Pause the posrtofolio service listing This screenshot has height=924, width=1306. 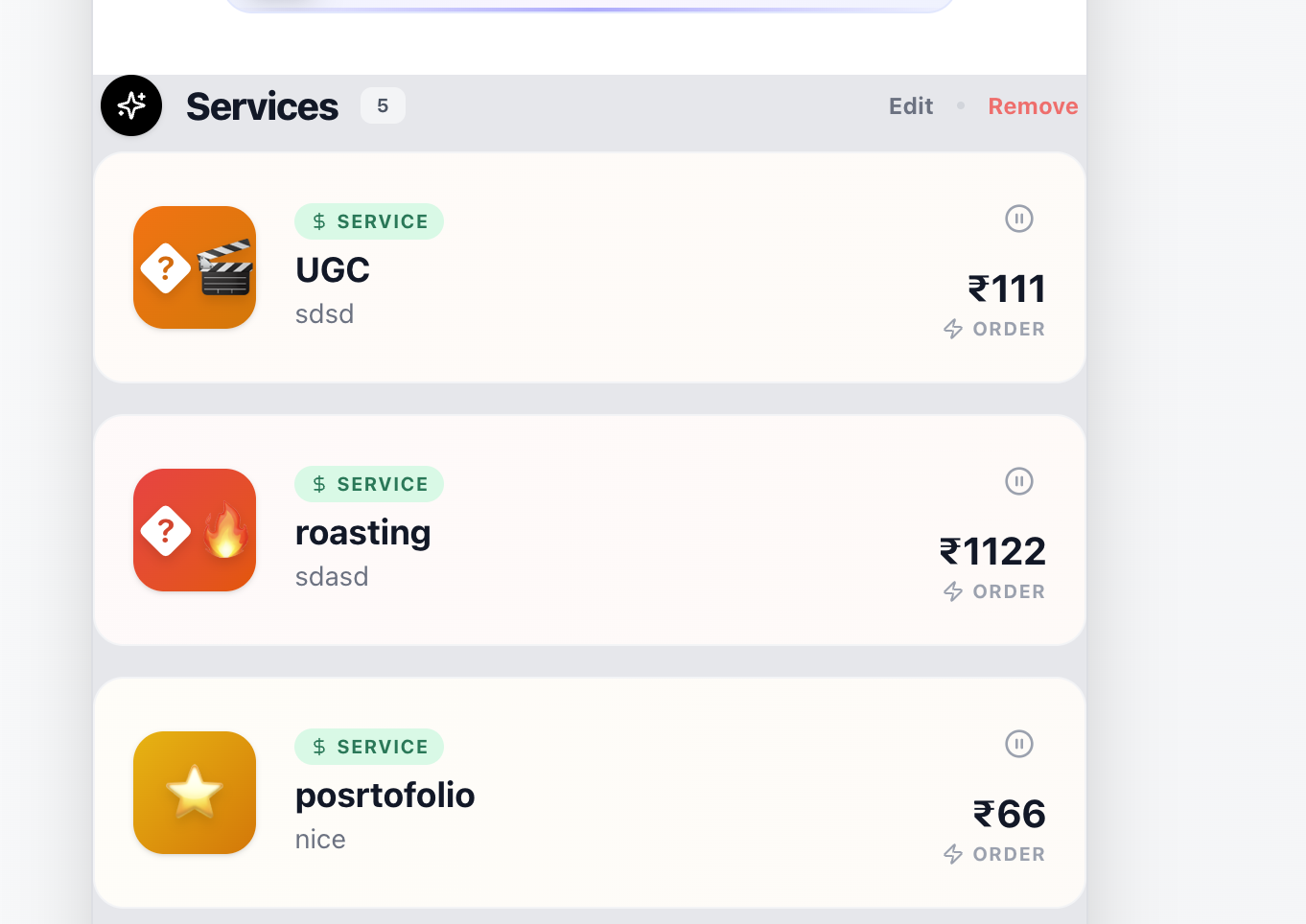[x=1018, y=744]
